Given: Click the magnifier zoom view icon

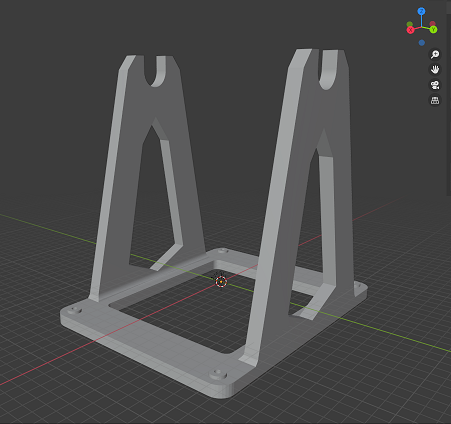Looking at the screenshot, I should tap(435, 54).
